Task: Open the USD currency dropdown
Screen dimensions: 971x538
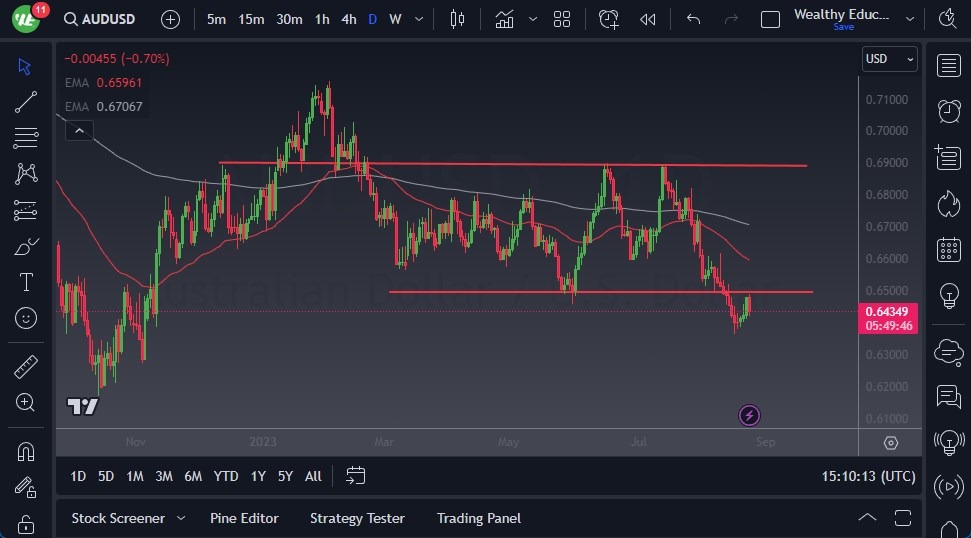Action: [x=889, y=59]
